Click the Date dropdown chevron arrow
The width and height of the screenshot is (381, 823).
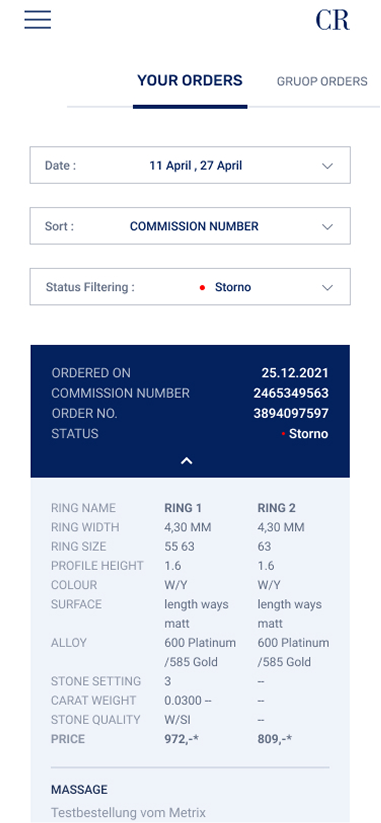pos(327,166)
